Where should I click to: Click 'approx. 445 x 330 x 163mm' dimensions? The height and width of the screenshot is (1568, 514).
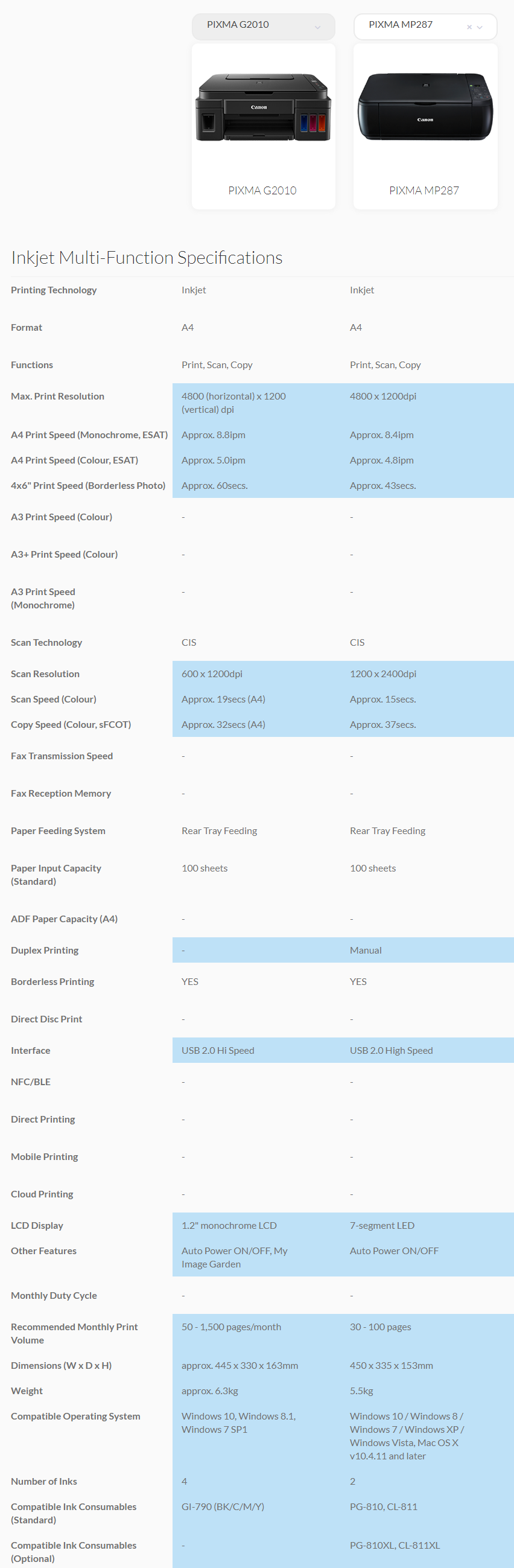(240, 1366)
